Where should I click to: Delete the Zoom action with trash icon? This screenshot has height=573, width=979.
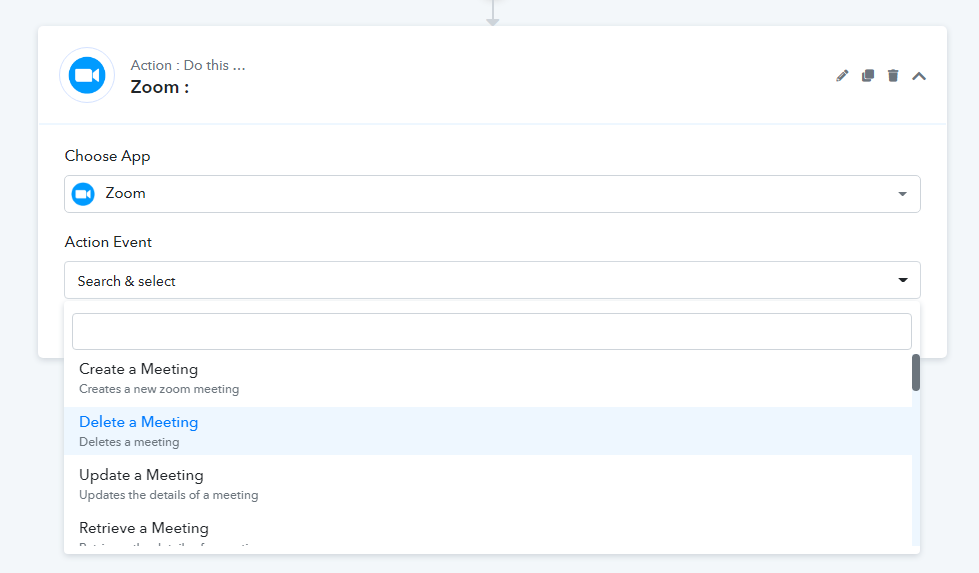(893, 76)
